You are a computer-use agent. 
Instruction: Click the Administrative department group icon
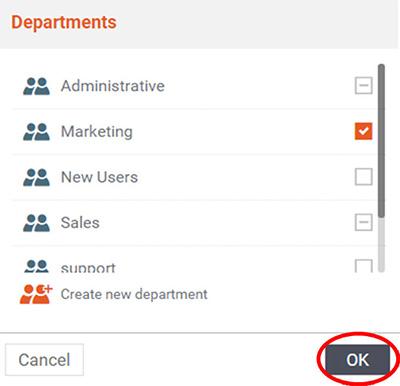click(36, 86)
